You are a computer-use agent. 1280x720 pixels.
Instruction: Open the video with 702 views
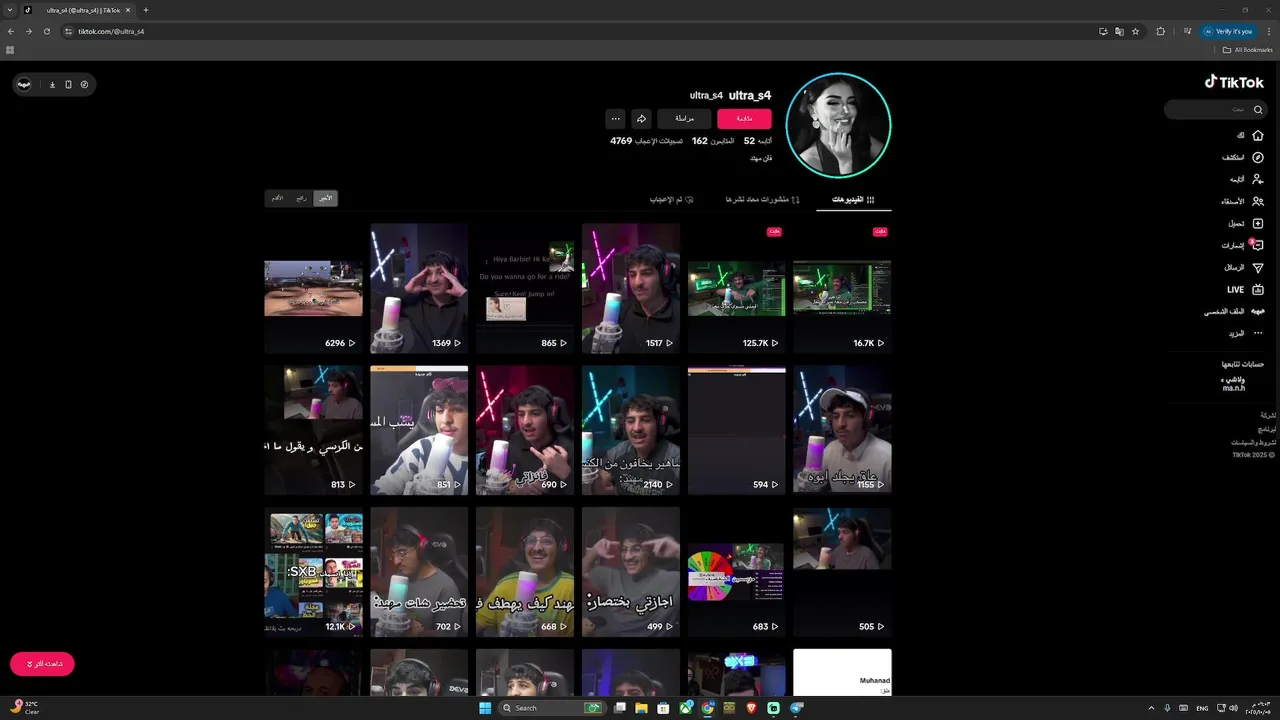(x=419, y=572)
